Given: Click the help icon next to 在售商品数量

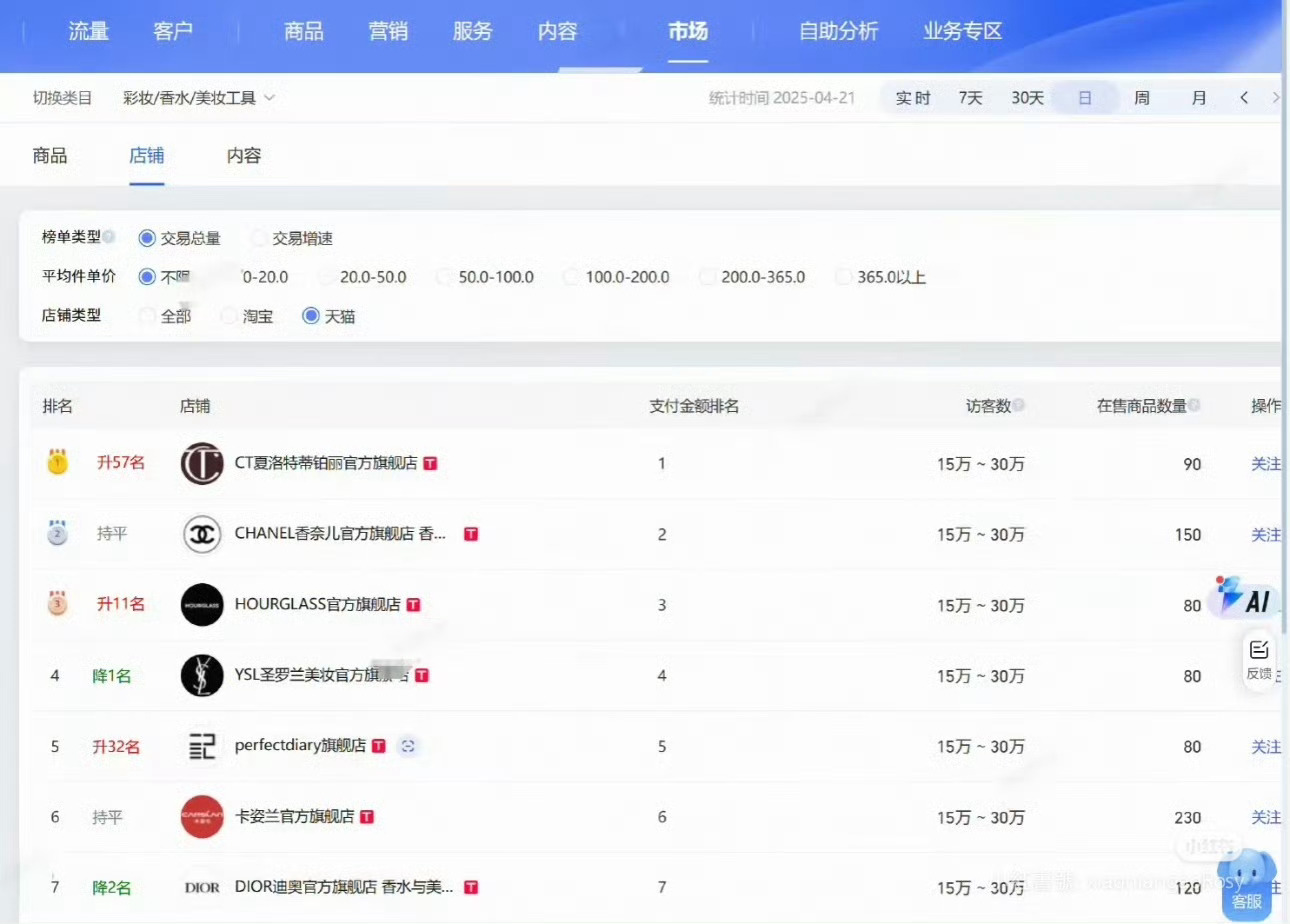Looking at the screenshot, I should pyautogui.click(x=1195, y=405).
